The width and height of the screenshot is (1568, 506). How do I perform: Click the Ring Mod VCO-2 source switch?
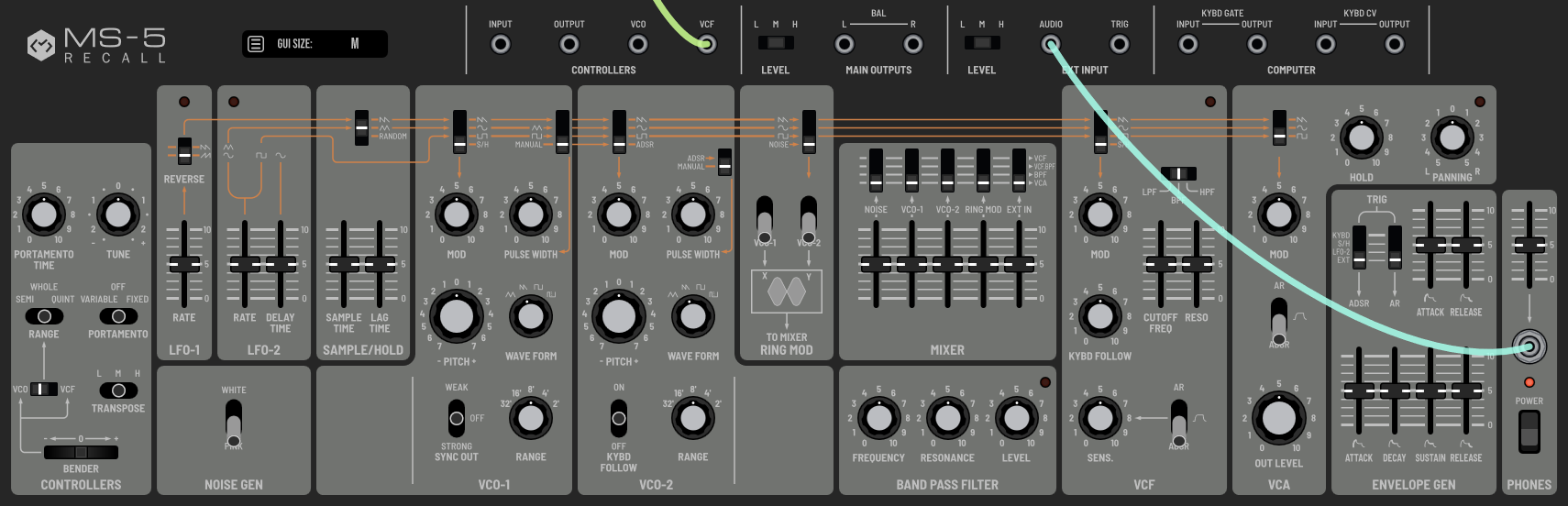[x=809, y=218]
